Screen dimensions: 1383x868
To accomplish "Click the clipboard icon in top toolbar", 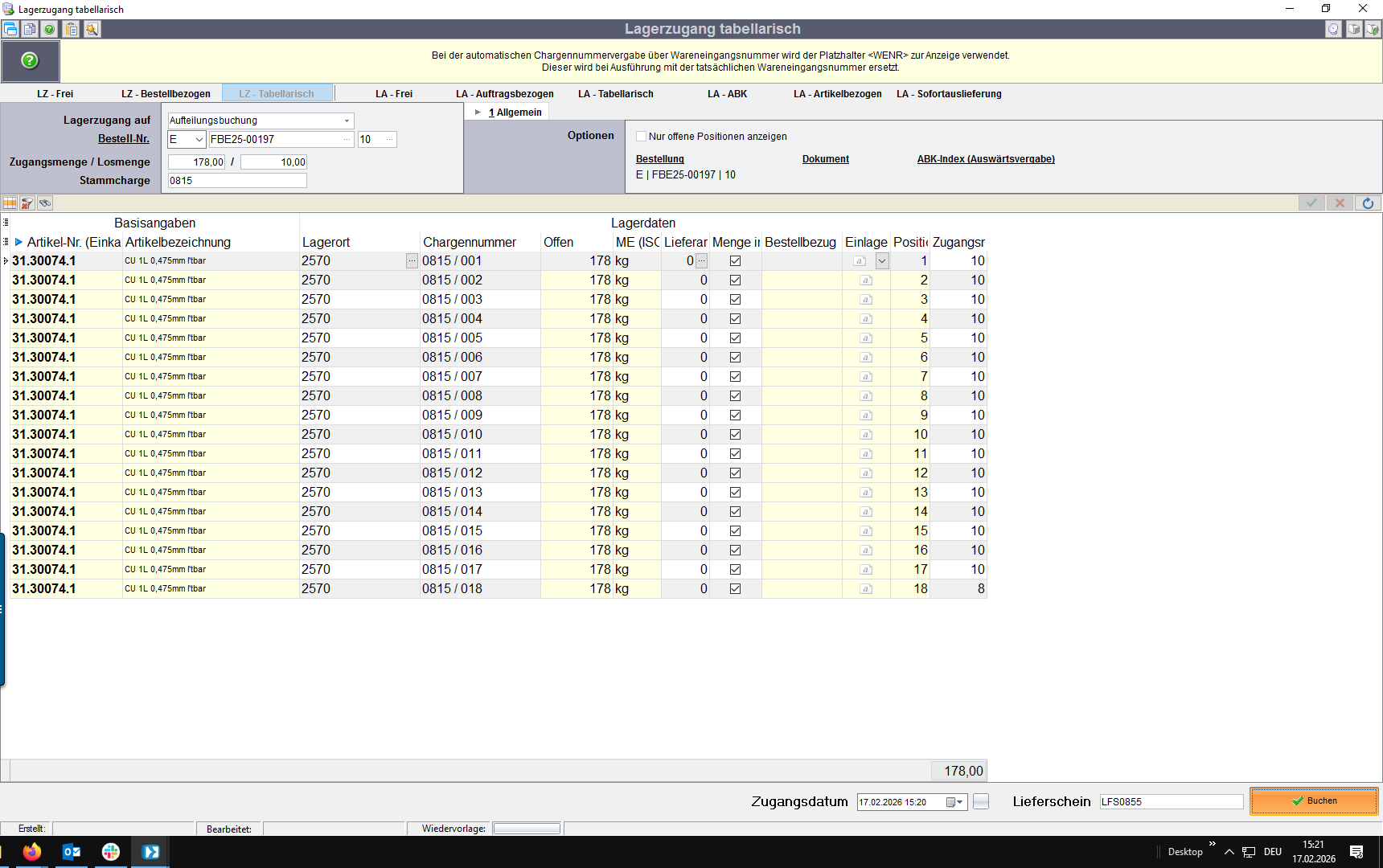I will pos(72,29).
